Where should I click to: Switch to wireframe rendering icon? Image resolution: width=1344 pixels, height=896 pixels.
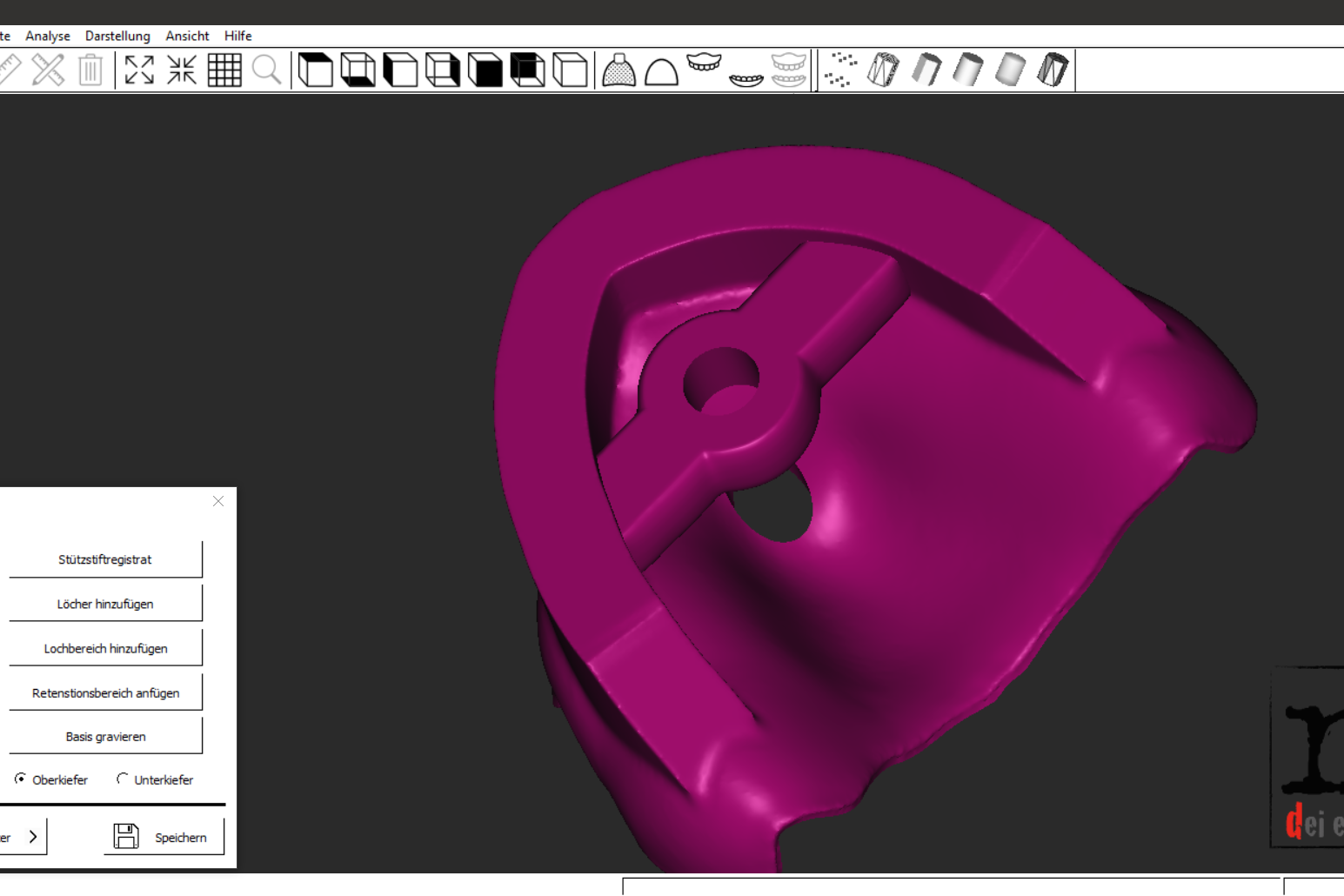click(883, 70)
